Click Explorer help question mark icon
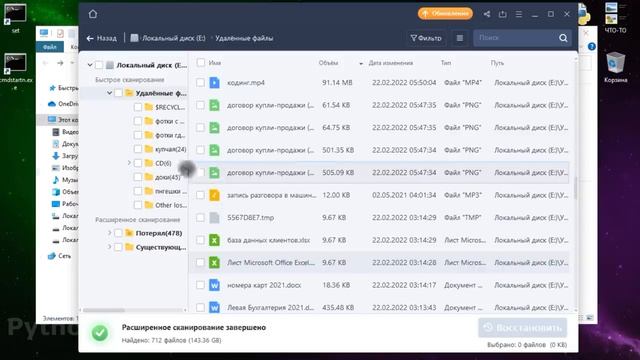 click(591, 47)
